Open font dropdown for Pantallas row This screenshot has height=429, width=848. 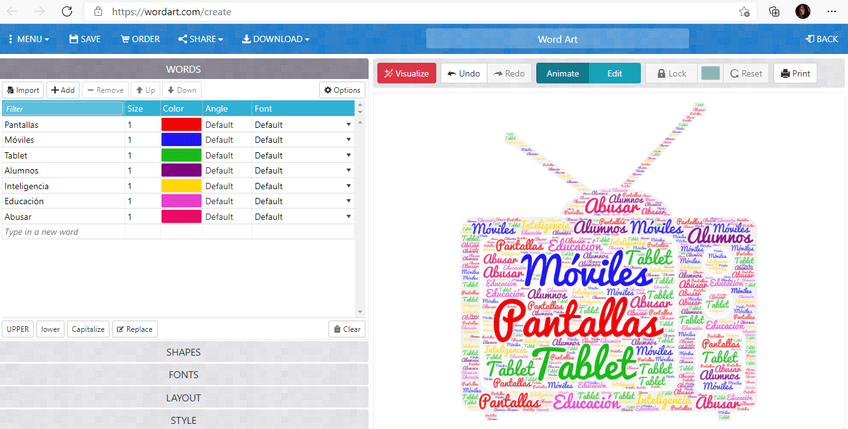click(349, 125)
